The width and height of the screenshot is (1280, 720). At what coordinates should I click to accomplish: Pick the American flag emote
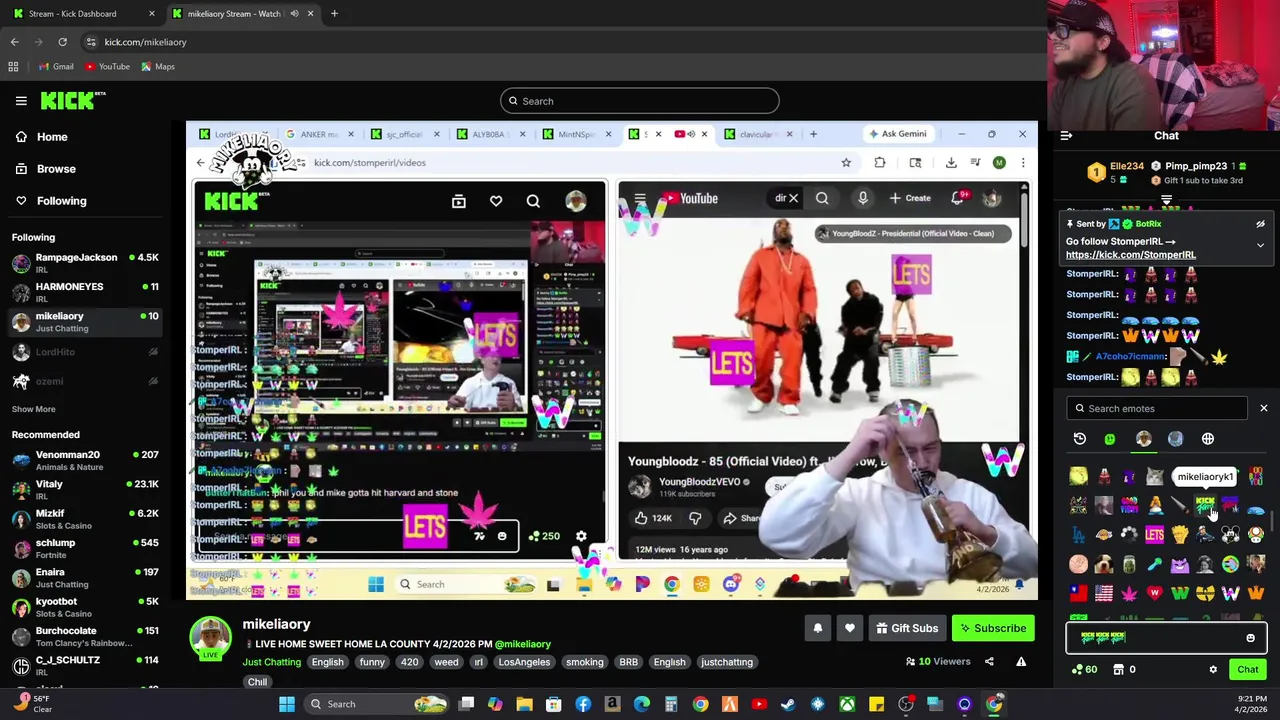tap(1104, 593)
